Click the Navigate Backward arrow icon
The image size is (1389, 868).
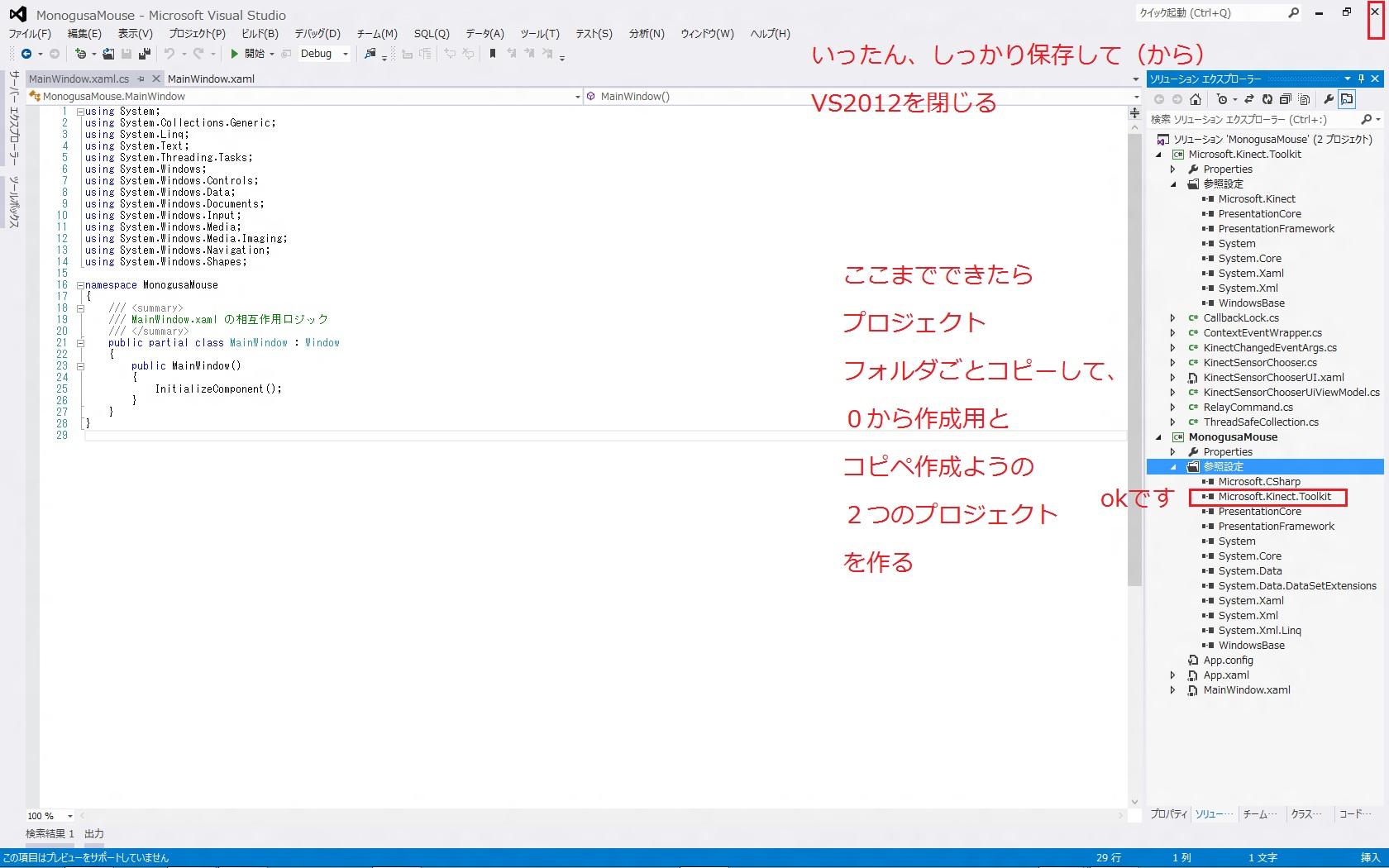pos(26,54)
